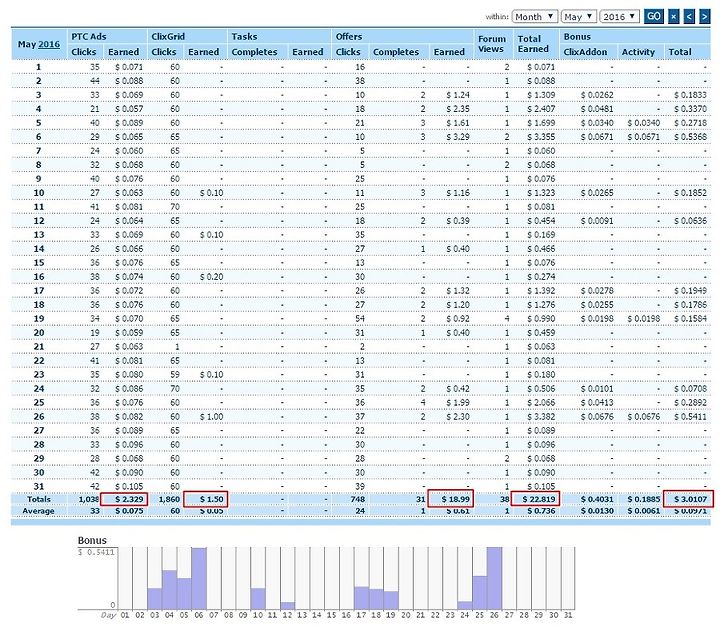Image resolution: width=720 pixels, height=627 pixels.
Task: Click day 6 row label
Action: pyautogui.click(x=39, y=137)
